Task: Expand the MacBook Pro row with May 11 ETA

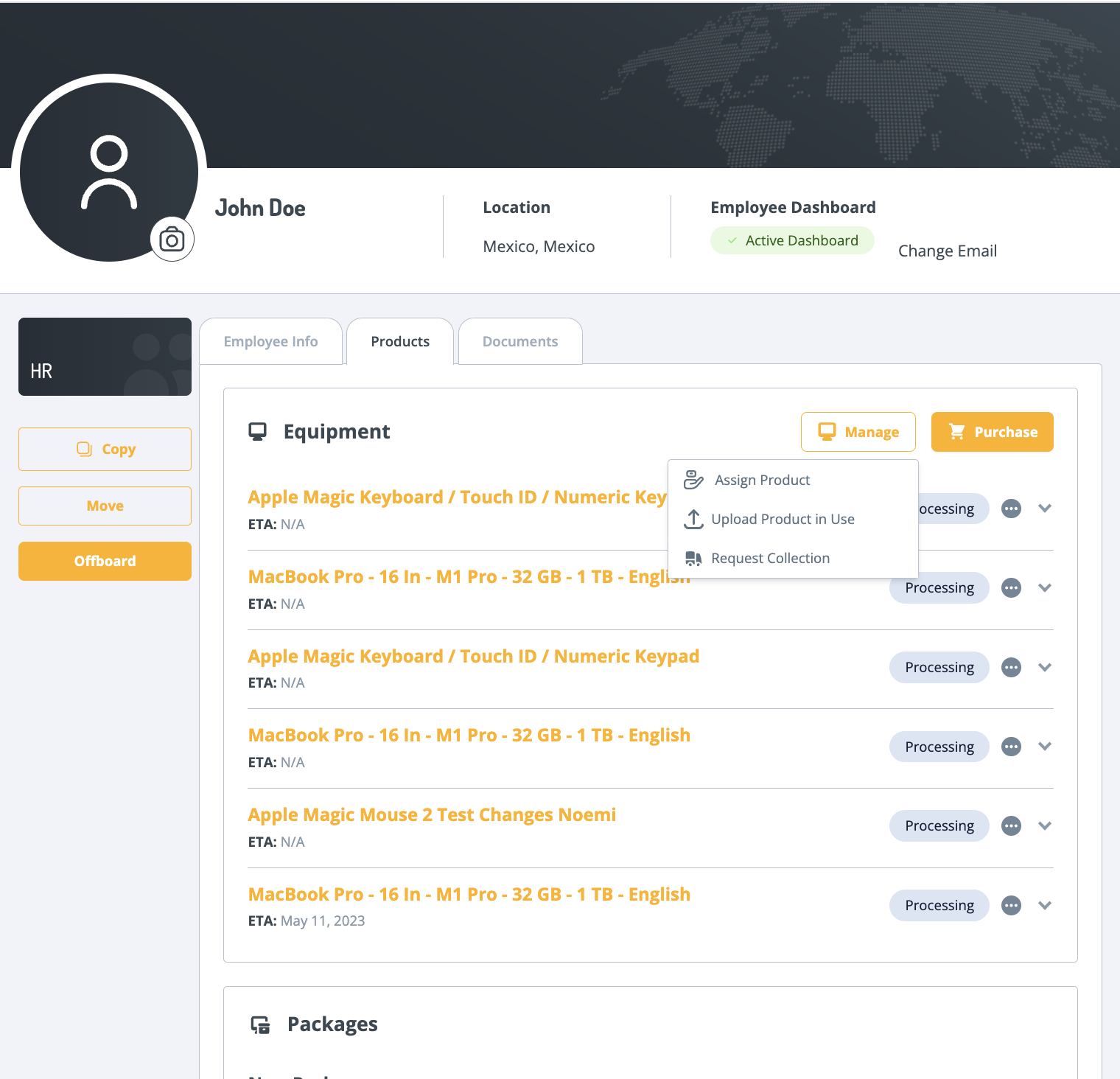Action: (1044, 906)
